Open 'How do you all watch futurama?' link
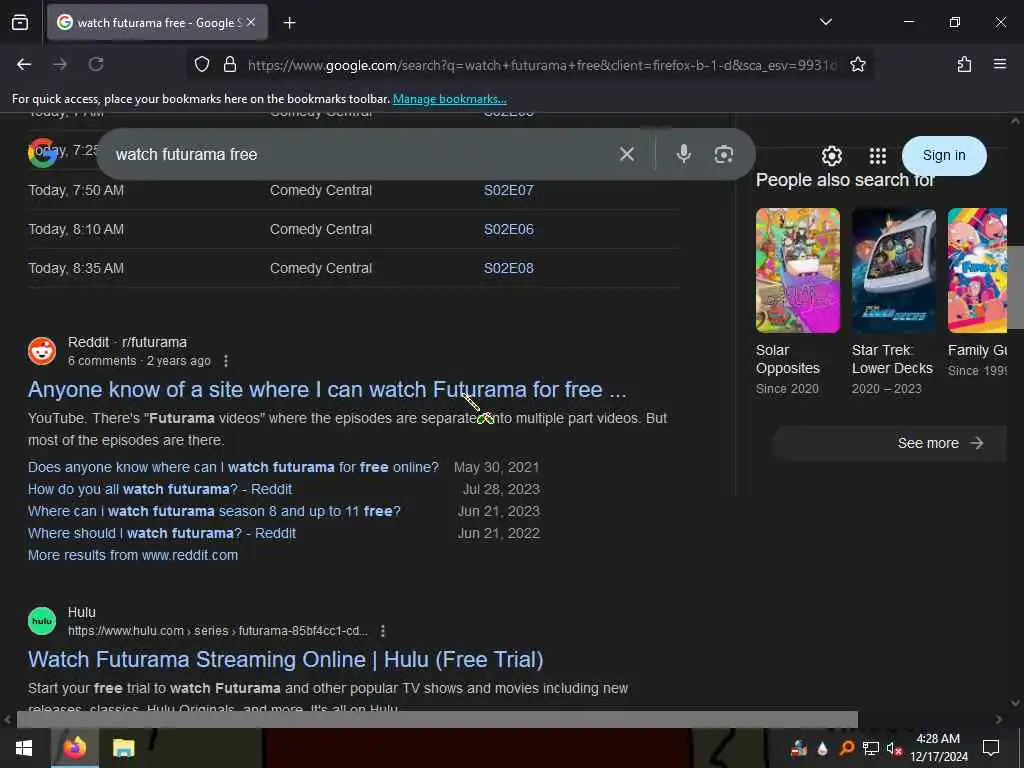The image size is (1024, 768). (x=160, y=489)
